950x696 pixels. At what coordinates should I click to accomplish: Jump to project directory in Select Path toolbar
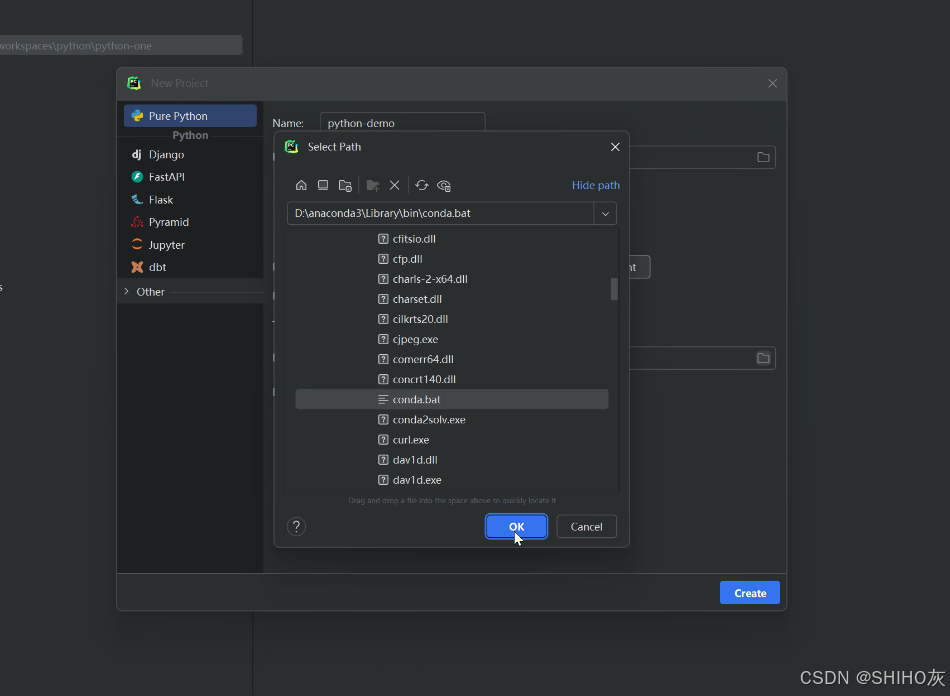tap(345, 185)
